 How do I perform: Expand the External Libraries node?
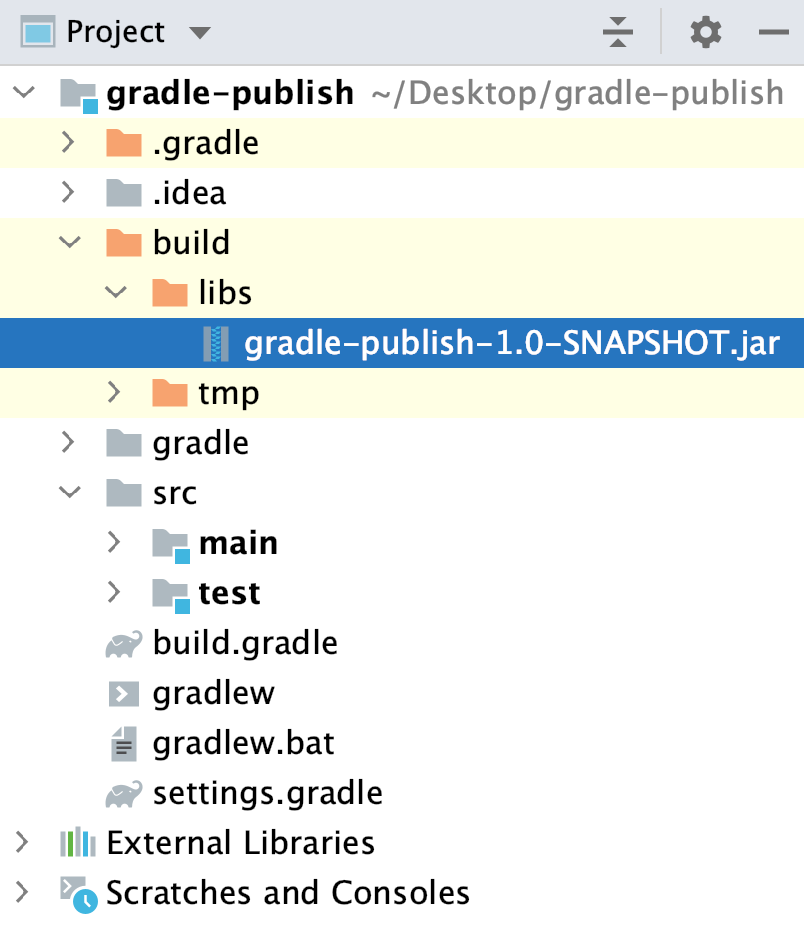(x=22, y=843)
